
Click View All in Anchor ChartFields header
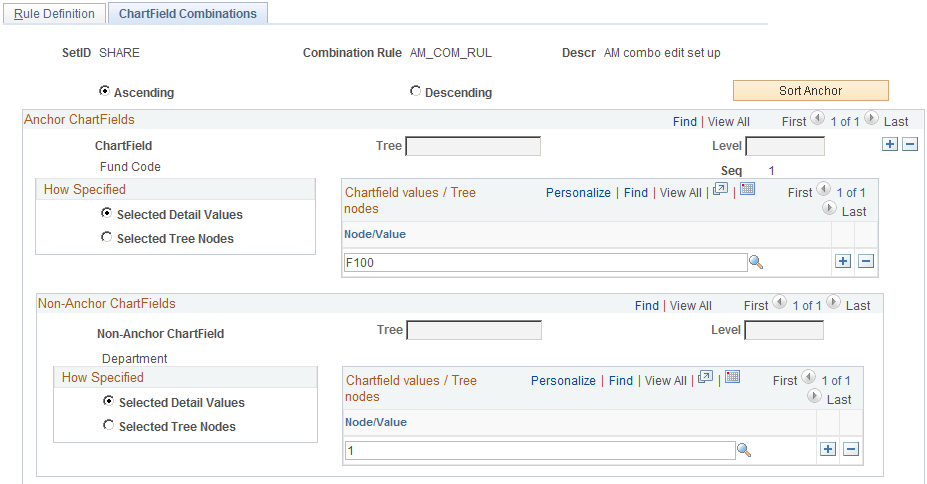tap(728, 122)
